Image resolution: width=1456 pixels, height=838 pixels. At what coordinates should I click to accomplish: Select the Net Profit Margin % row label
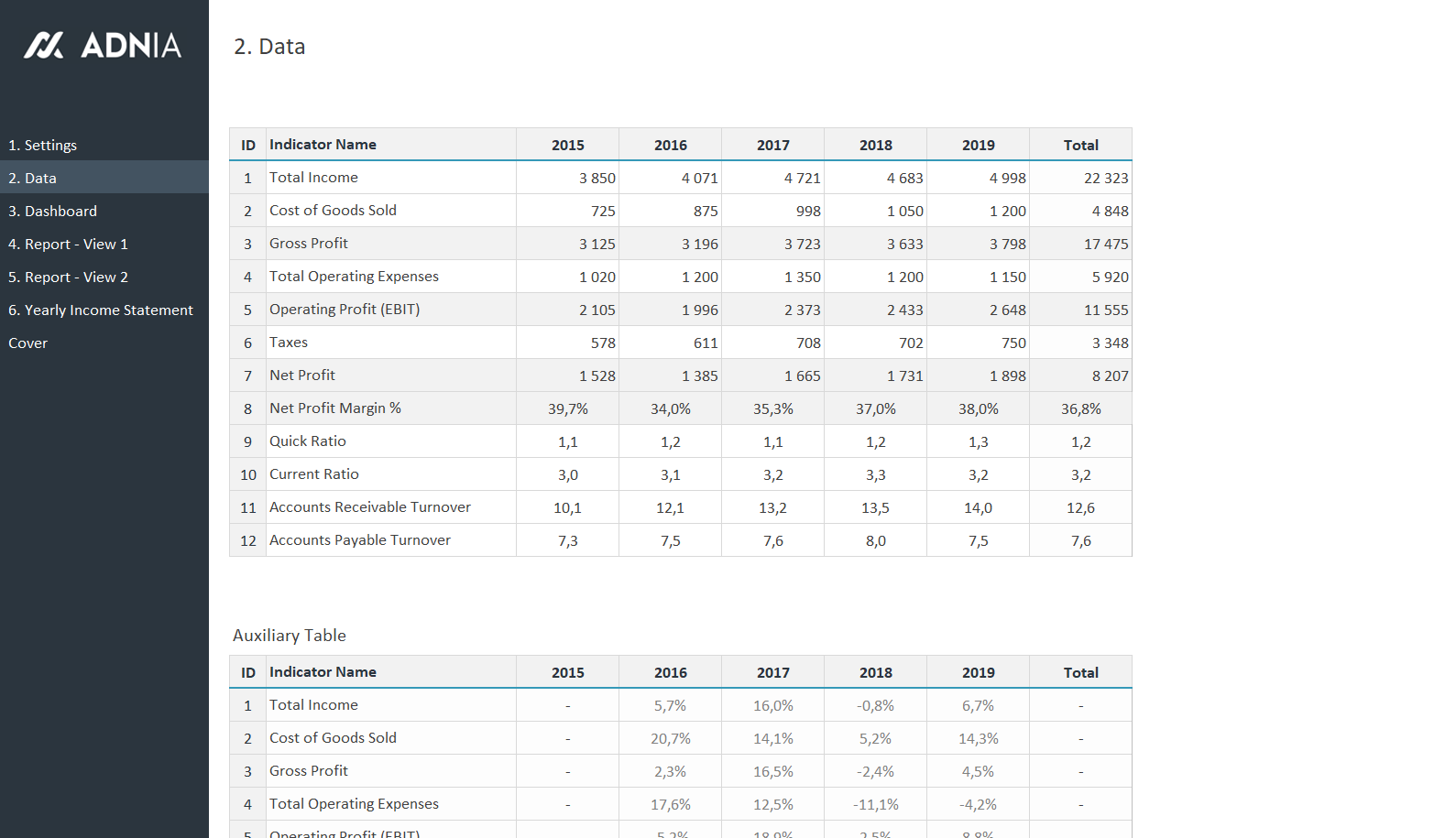tap(335, 408)
